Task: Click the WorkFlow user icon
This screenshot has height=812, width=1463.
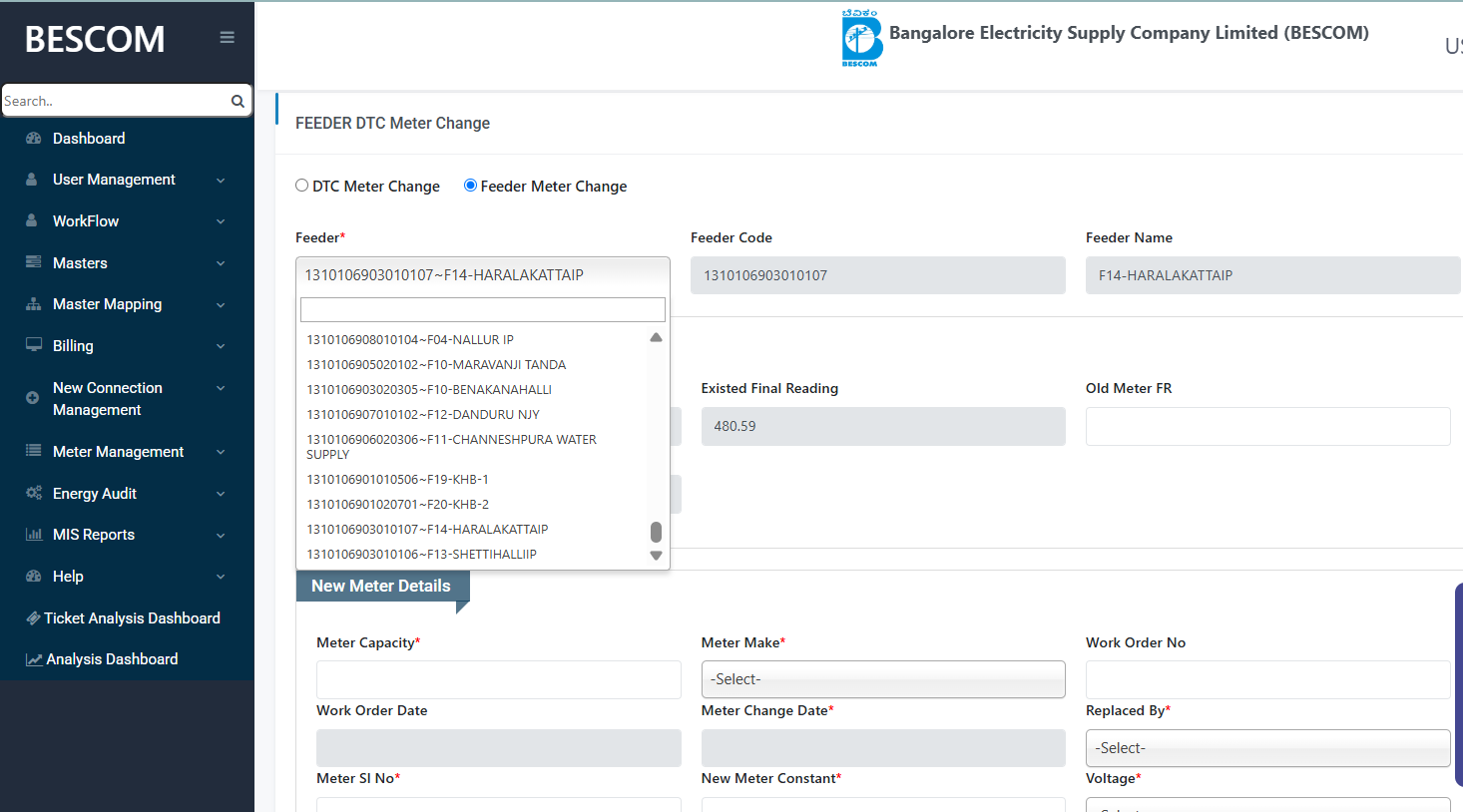Action: click(x=32, y=221)
